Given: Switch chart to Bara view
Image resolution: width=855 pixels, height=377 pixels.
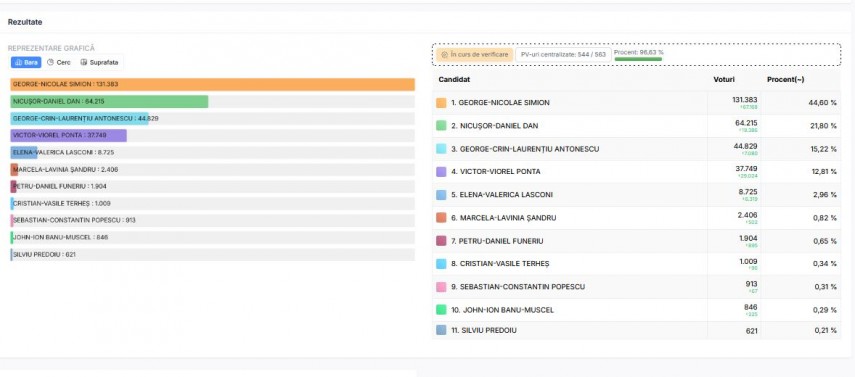Looking at the screenshot, I should tap(26, 63).
